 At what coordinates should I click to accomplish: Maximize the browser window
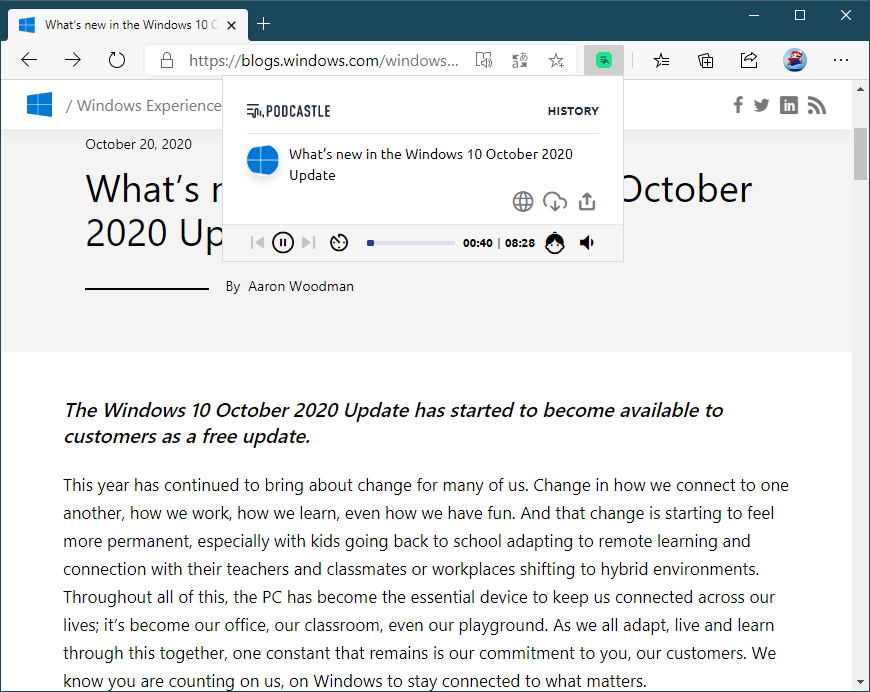(800, 16)
